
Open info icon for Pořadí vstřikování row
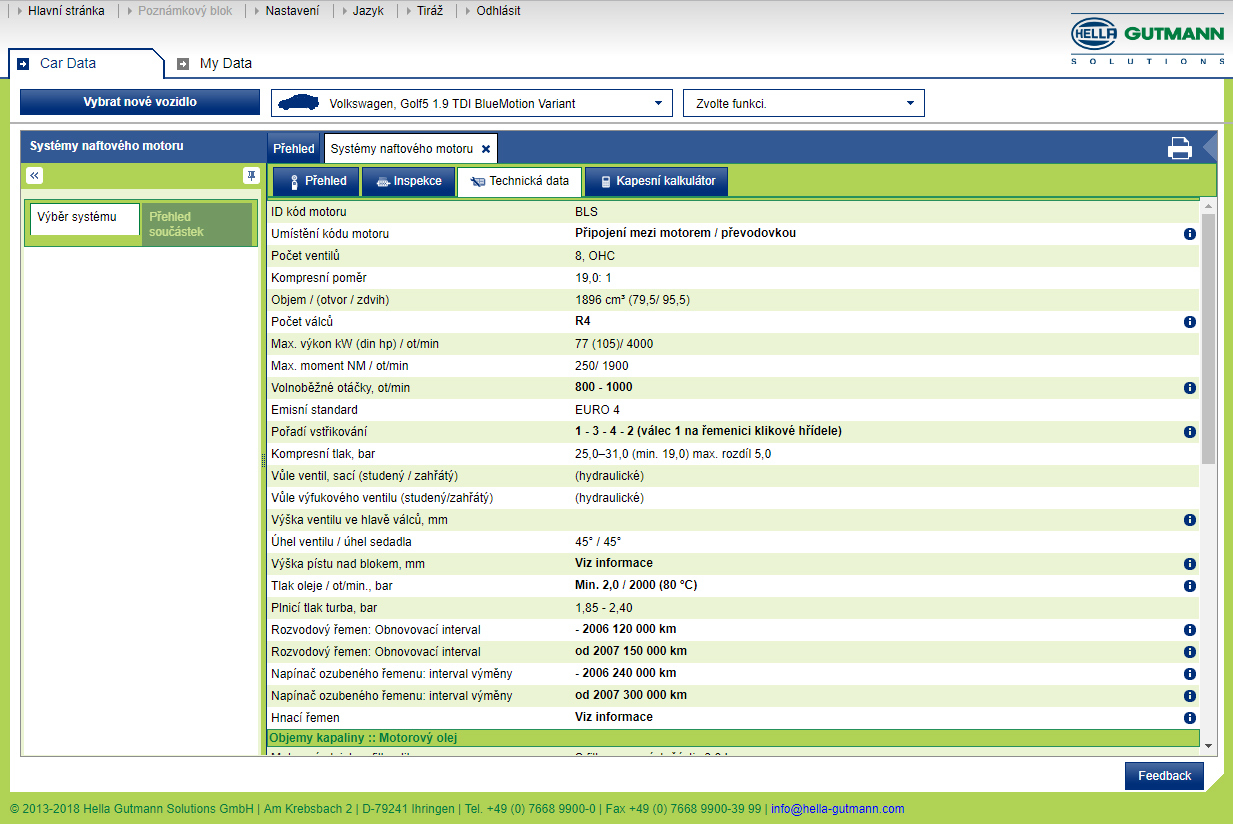click(x=1190, y=432)
